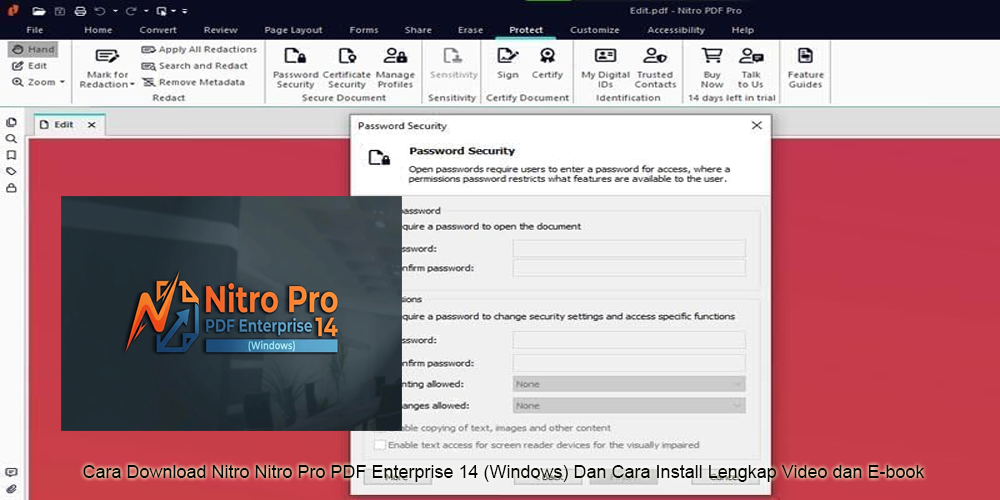Open My Digital IDs
The width and height of the screenshot is (1000, 500).
pos(605,69)
